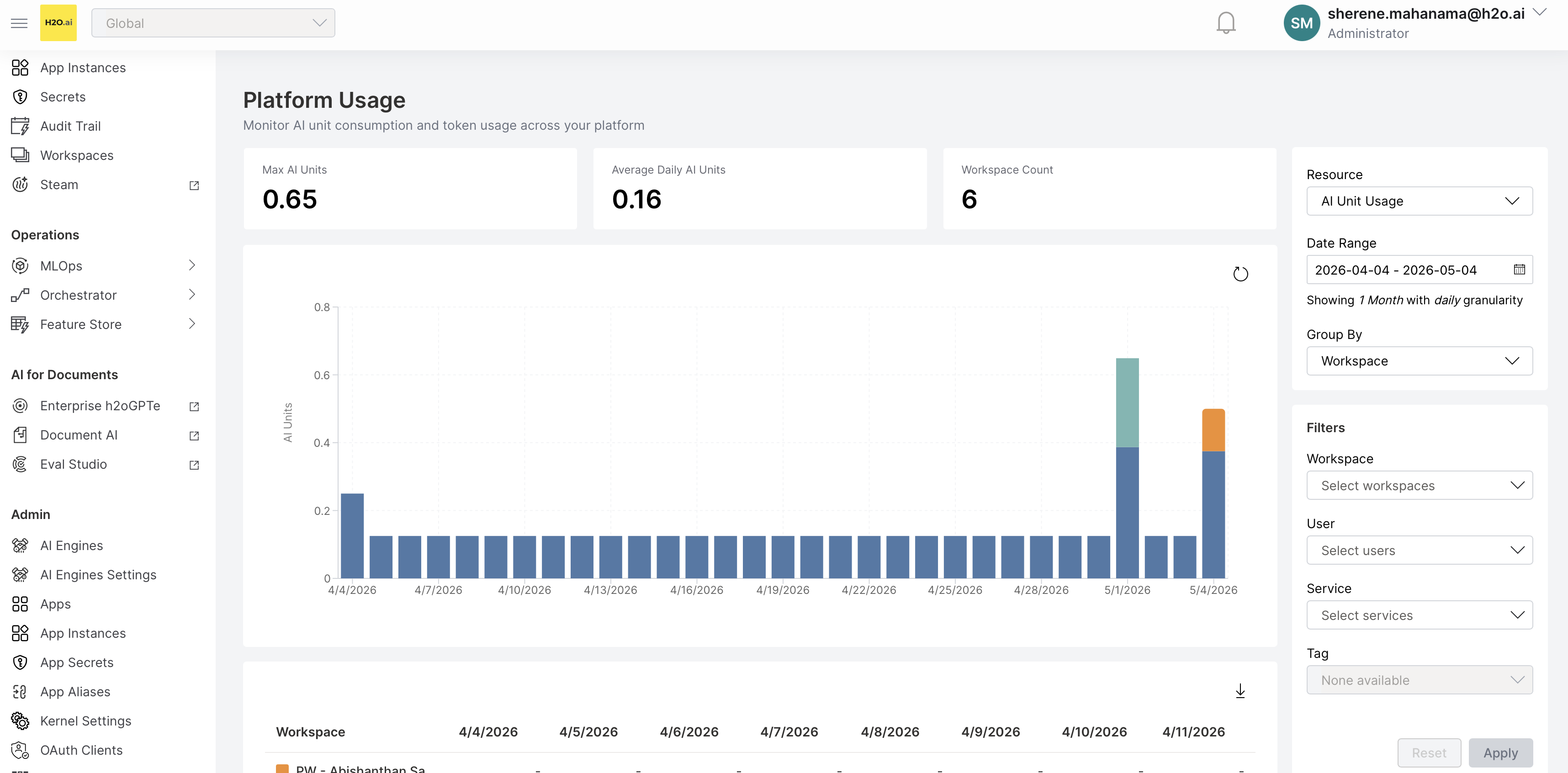Click the OAuth Clients icon

[20, 751]
